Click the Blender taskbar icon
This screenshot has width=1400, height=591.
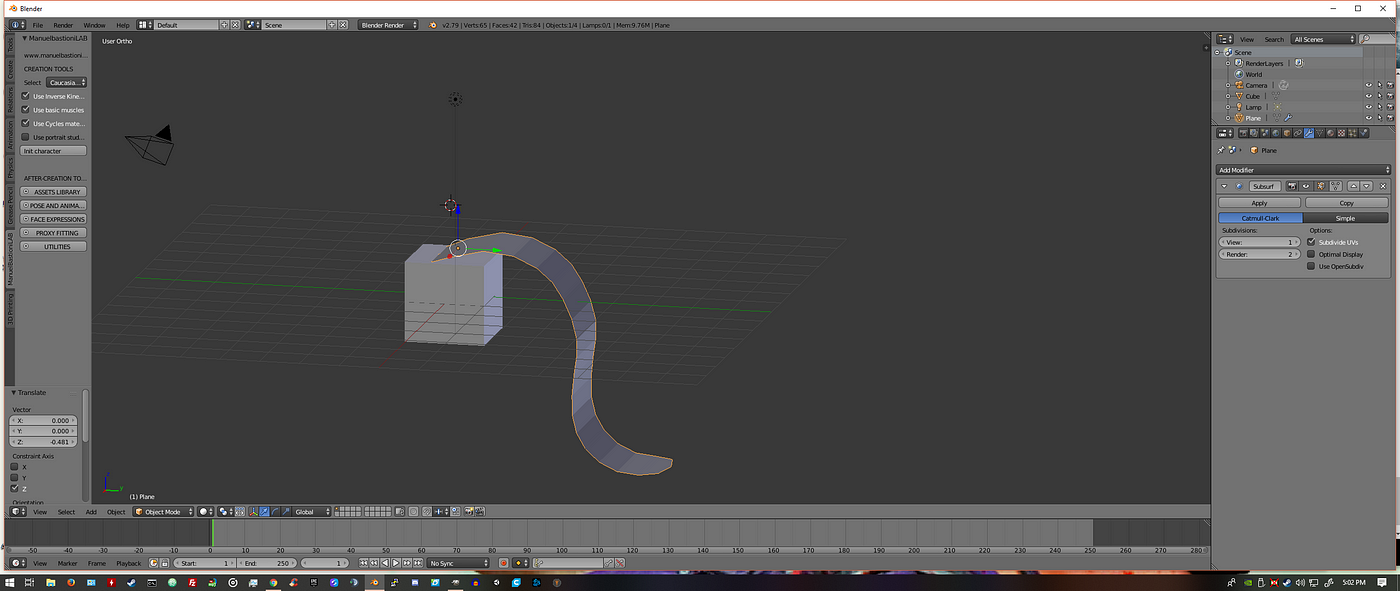[374, 582]
